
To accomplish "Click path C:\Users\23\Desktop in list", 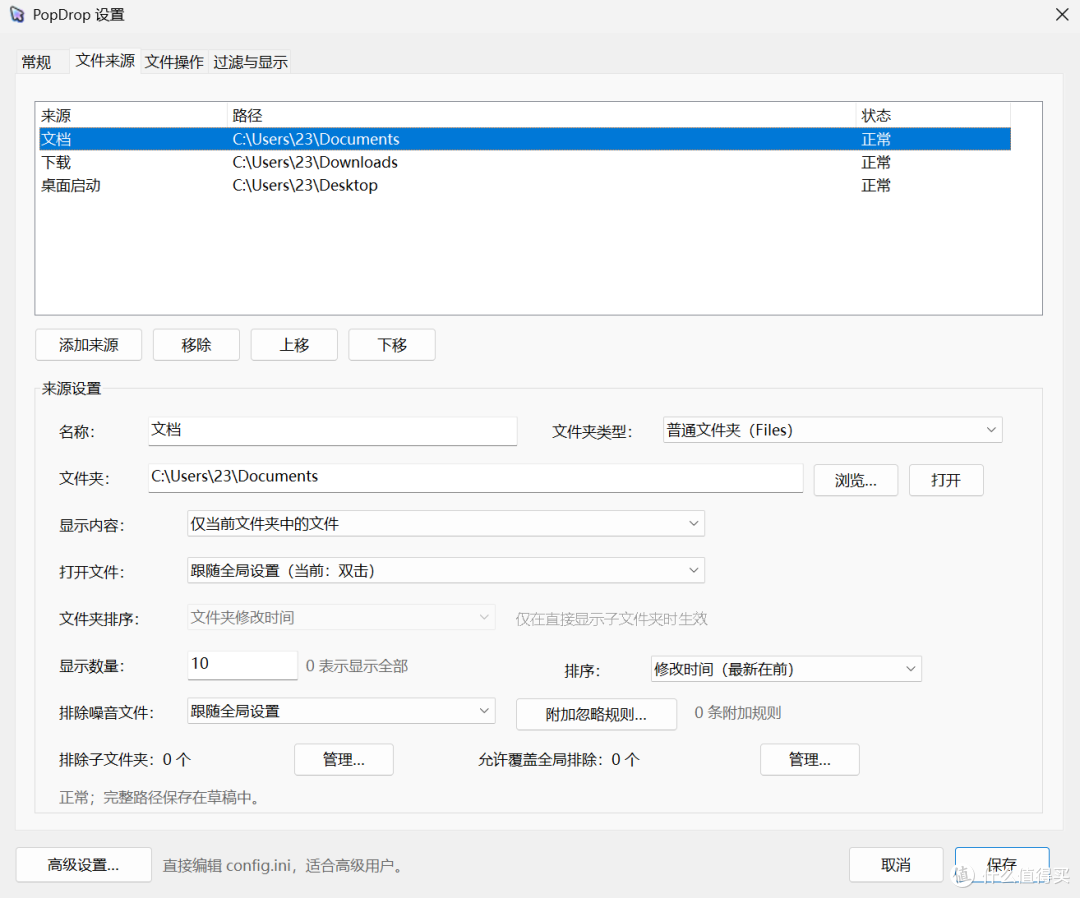I will (x=305, y=185).
